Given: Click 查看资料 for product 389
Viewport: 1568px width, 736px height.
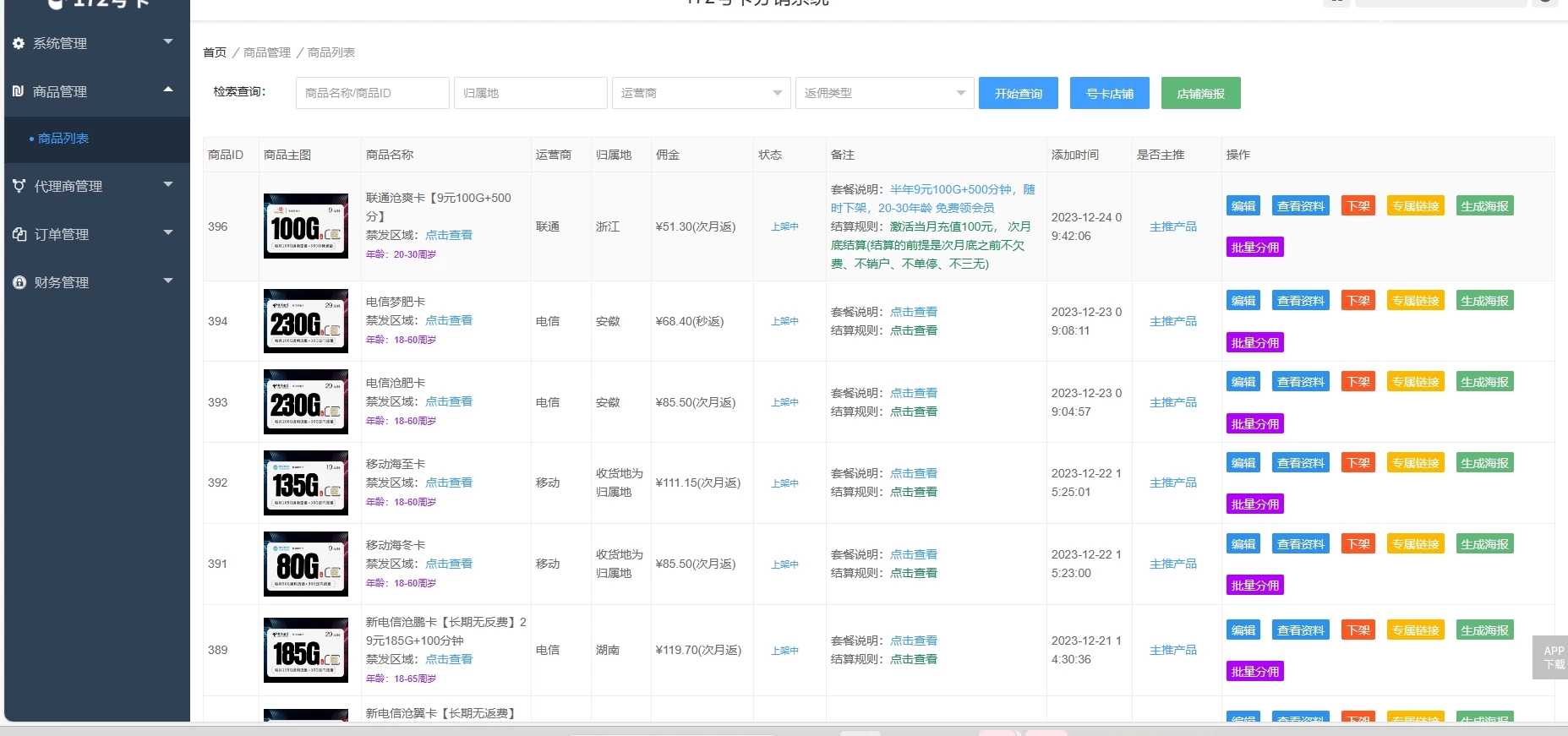Looking at the screenshot, I should (1301, 630).
